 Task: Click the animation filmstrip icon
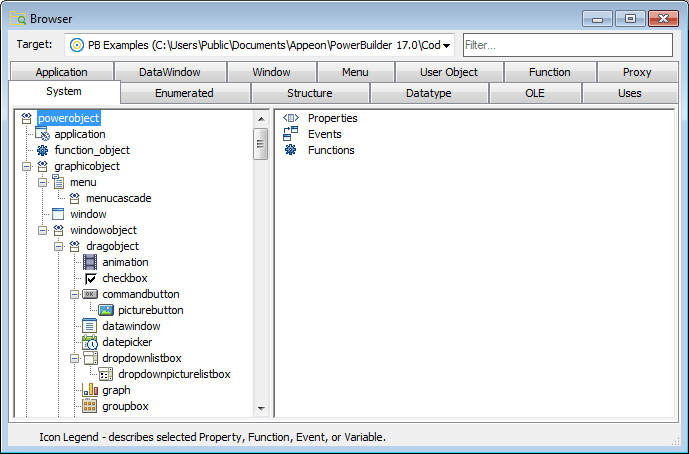[90, 262]
